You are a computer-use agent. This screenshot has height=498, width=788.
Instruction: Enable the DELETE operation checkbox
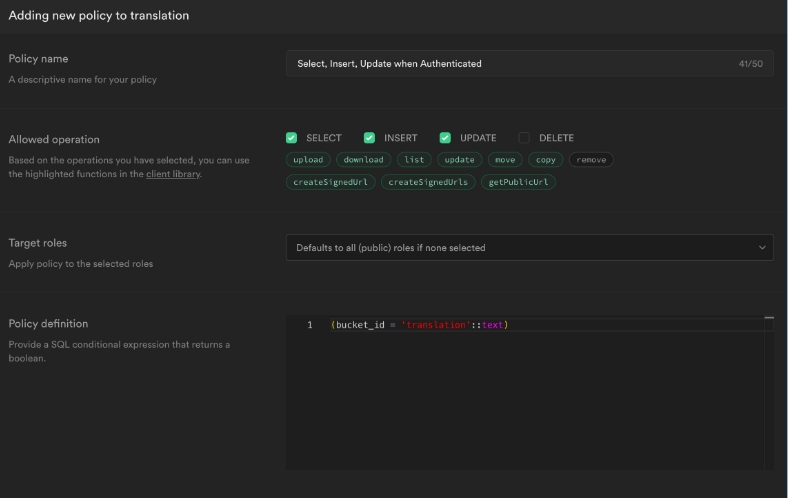[524, 138]
